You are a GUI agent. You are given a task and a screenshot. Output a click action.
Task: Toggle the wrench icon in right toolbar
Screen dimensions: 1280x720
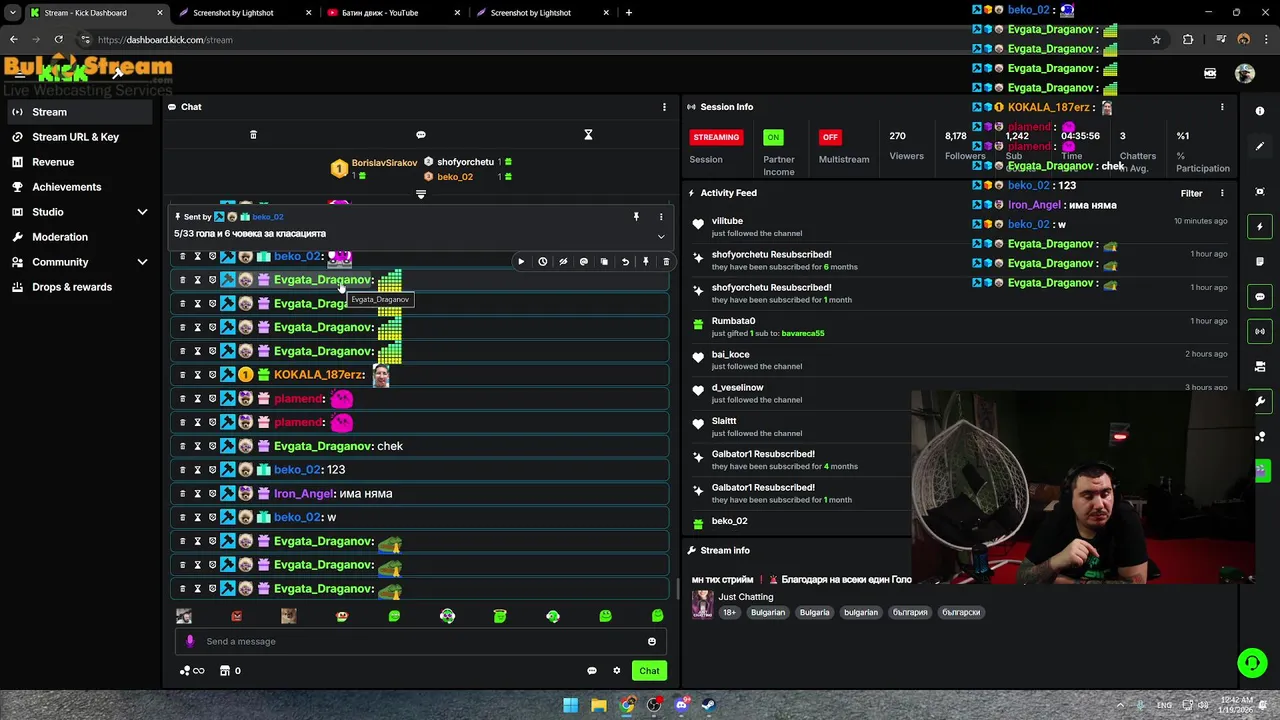click(1260, 401)
